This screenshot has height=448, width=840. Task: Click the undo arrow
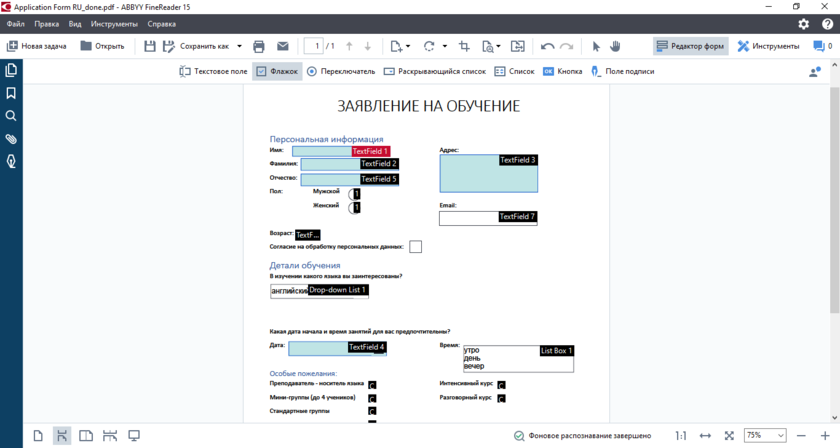pos(547,46)
